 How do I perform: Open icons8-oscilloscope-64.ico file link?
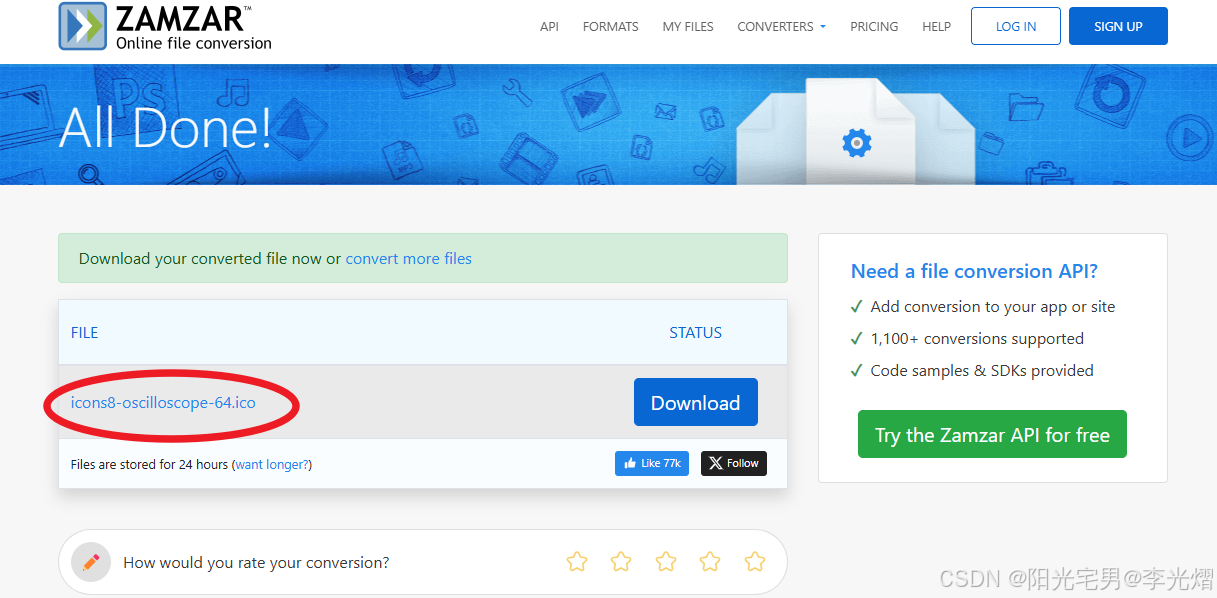(163, 402)
